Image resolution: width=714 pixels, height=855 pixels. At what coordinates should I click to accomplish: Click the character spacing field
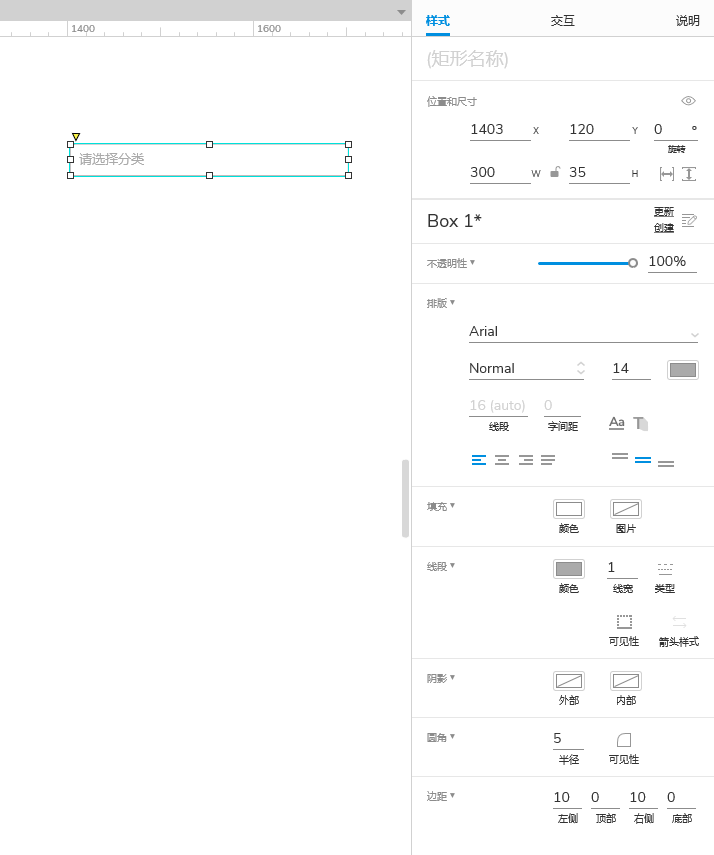pos(562,406)
